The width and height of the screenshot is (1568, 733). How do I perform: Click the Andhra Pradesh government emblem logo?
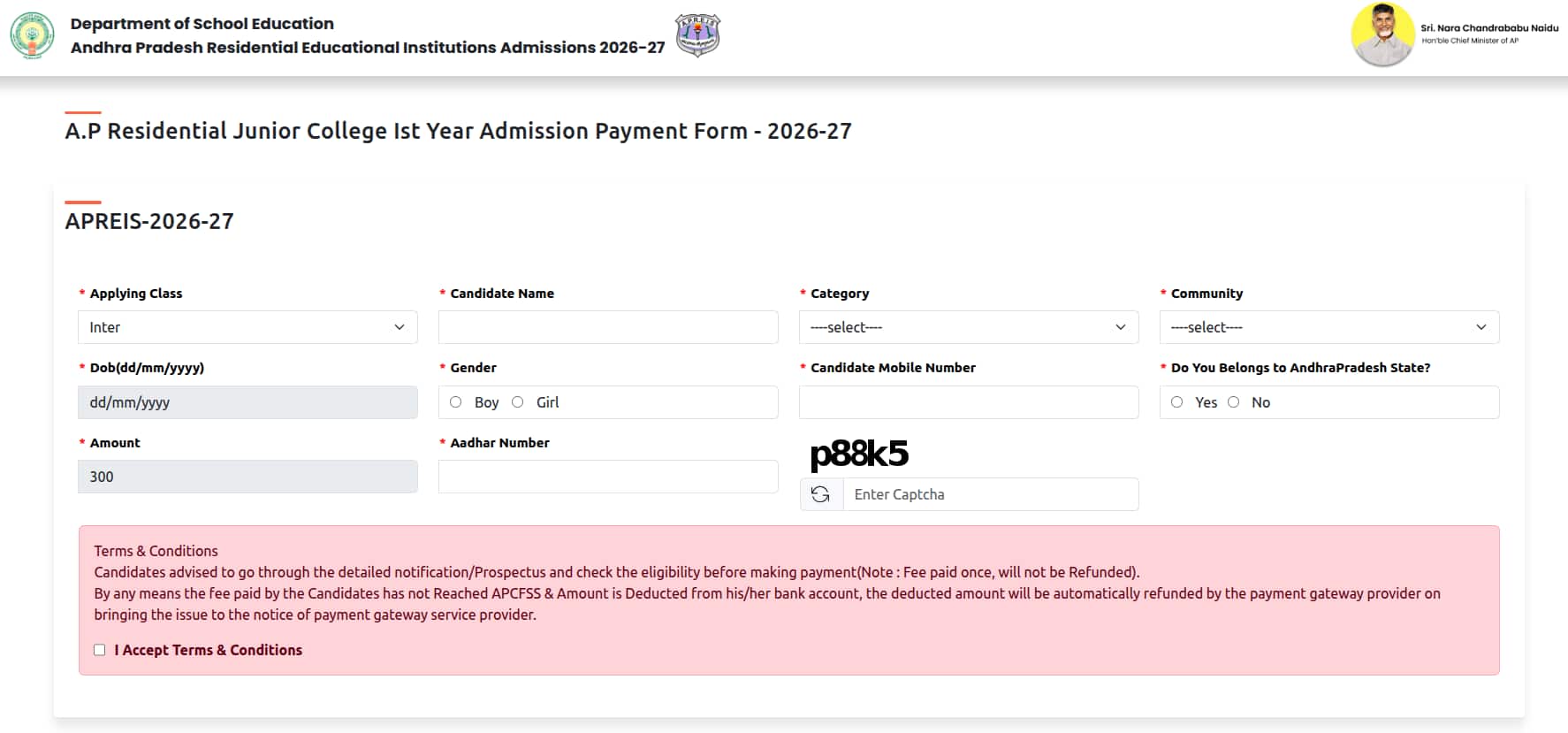point(32,36)
